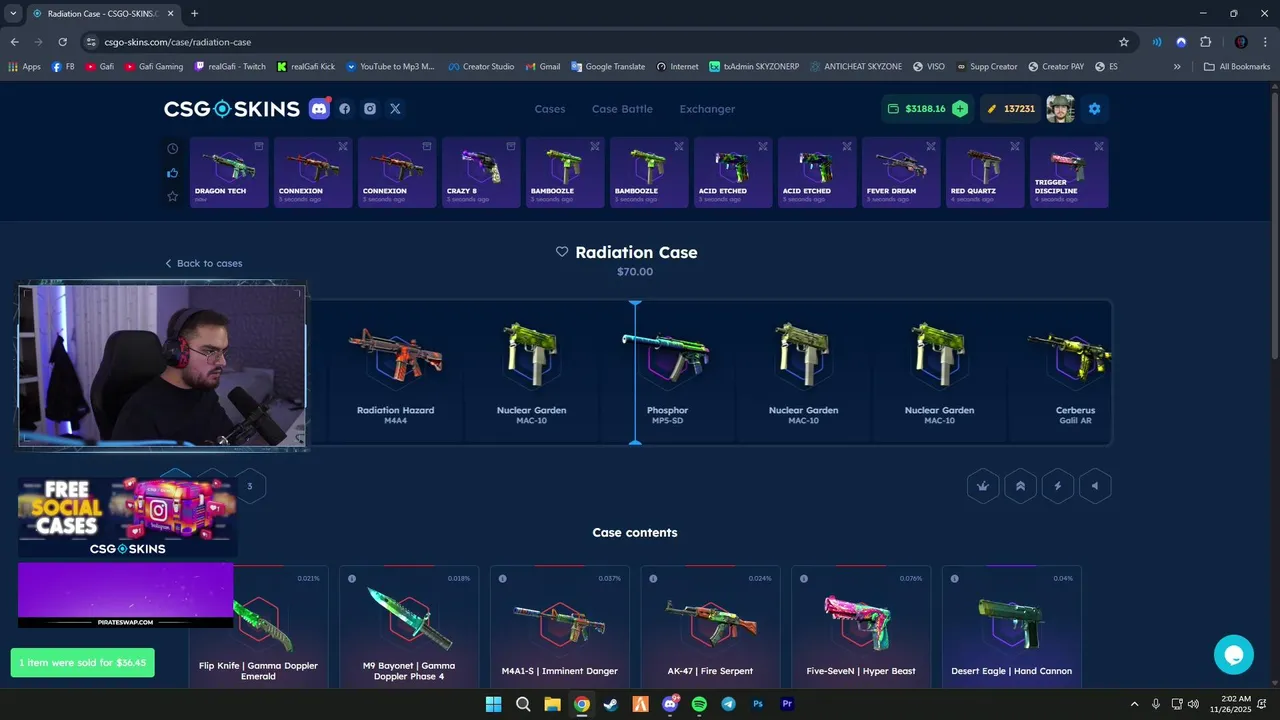Open Trigger Discipline recent drop card
Screen dimensions: 1280x720
[x=1069, y=172]
